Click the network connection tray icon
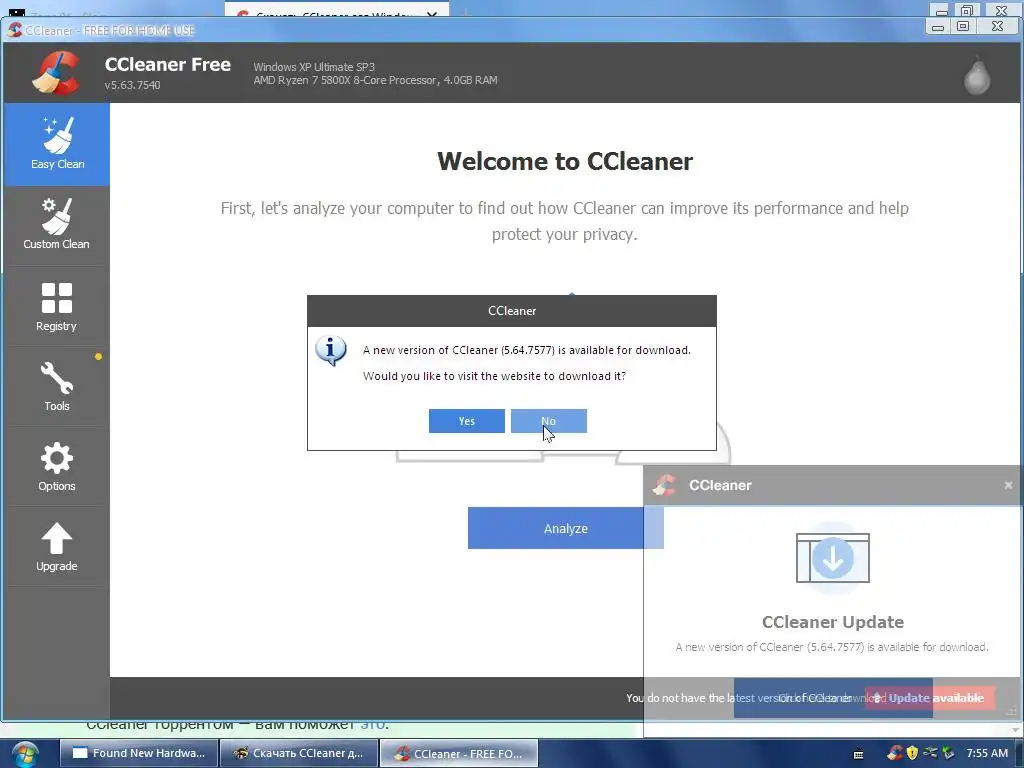This screenshot has width=1024, height=768. 930,753
